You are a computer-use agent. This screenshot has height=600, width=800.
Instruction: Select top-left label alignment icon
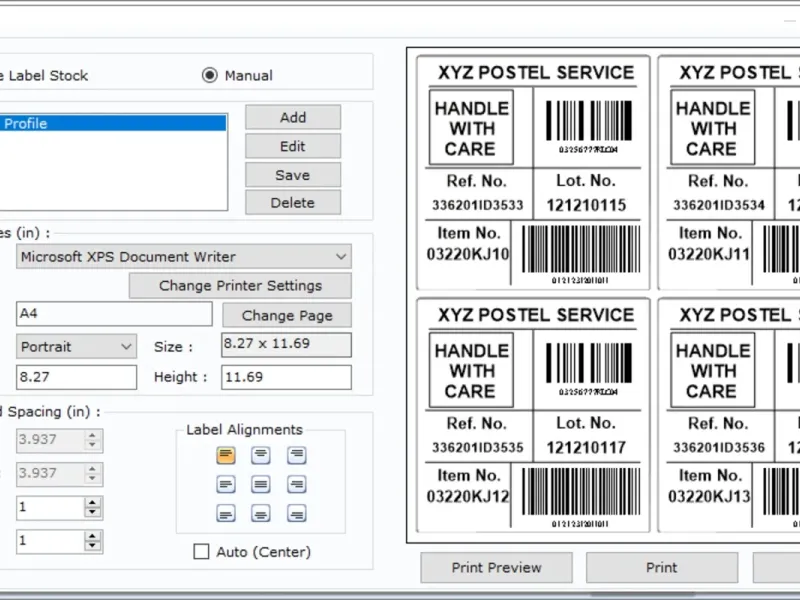click(226, 455)
